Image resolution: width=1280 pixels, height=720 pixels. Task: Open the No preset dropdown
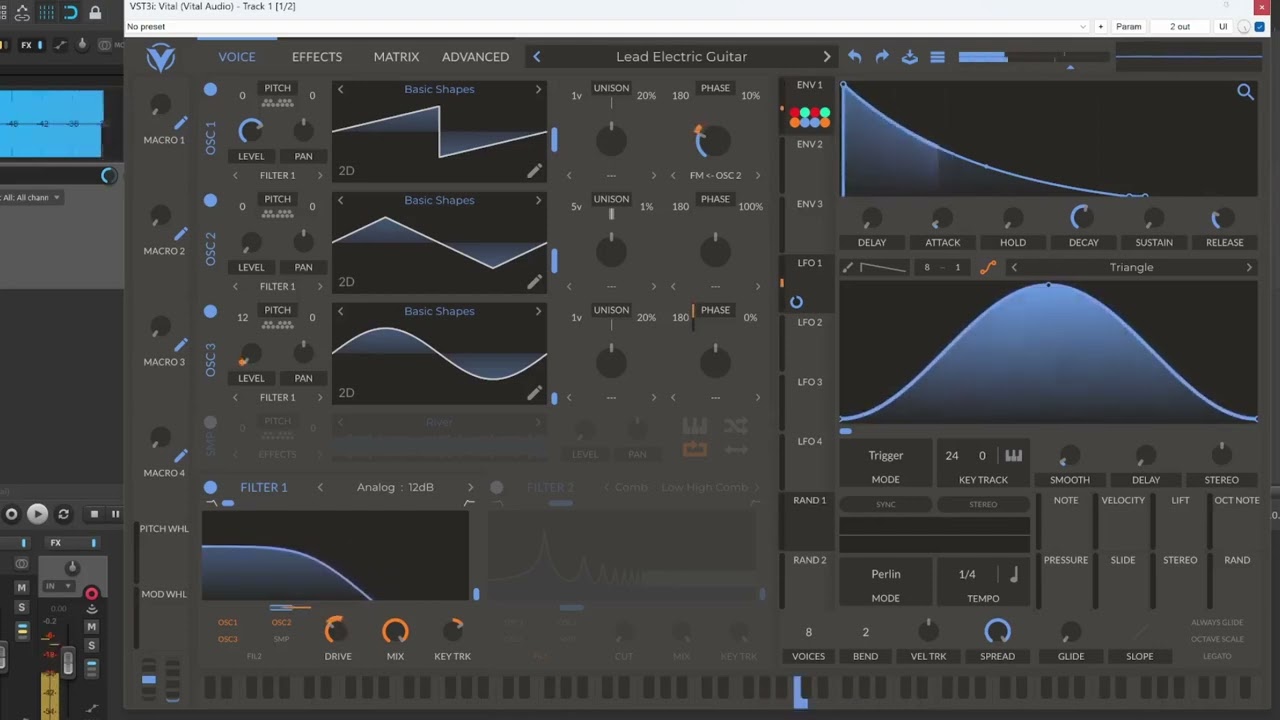click(607, 27)
